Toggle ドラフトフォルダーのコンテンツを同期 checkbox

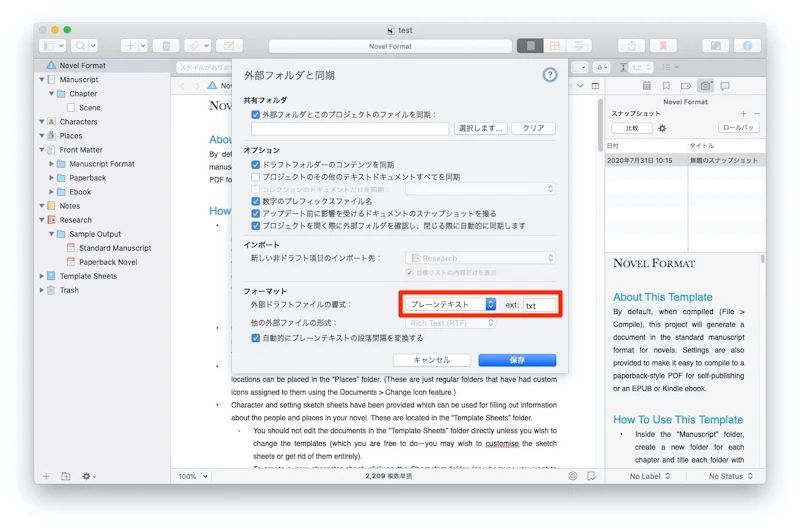pyautogui.click(x=256, y=165)
